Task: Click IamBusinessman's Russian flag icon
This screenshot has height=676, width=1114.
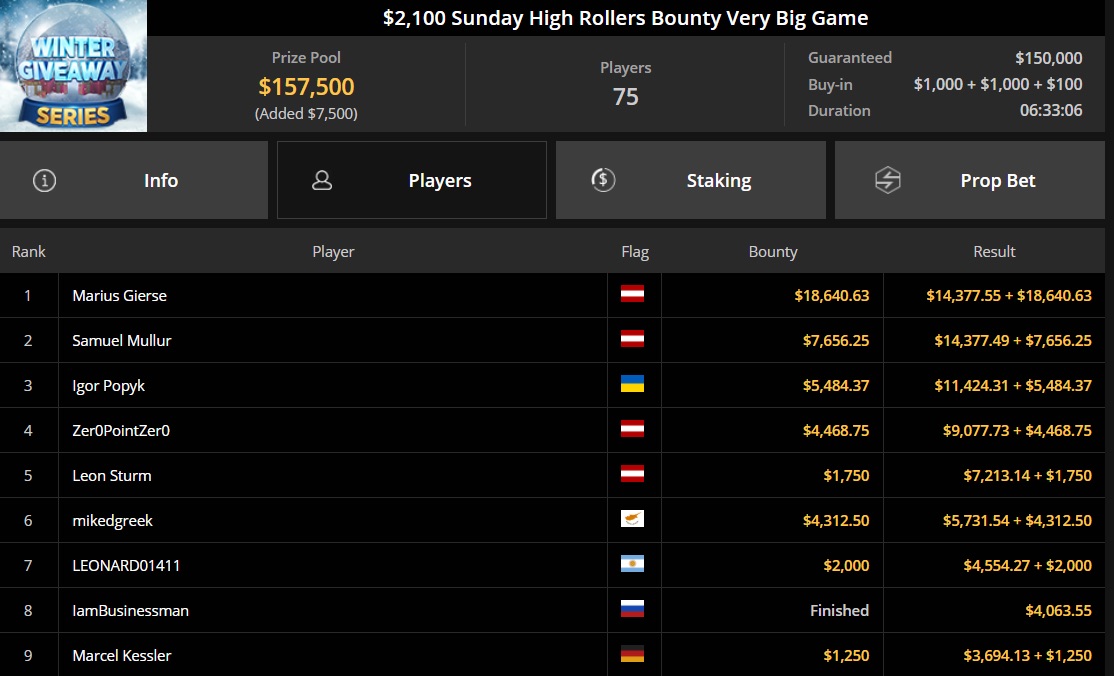Action: pyautogui.click(x=632, y=608)
